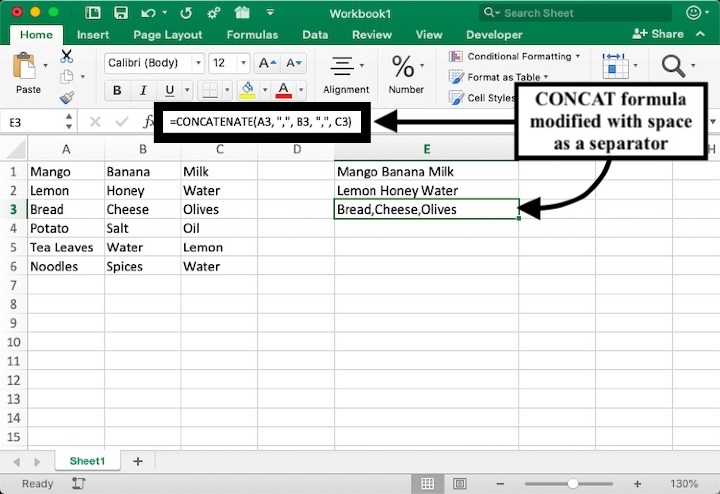Cancel the formula entry with X
Image resolution: width=720 pixels, height=494 pixels.
(x=95, y=122)
